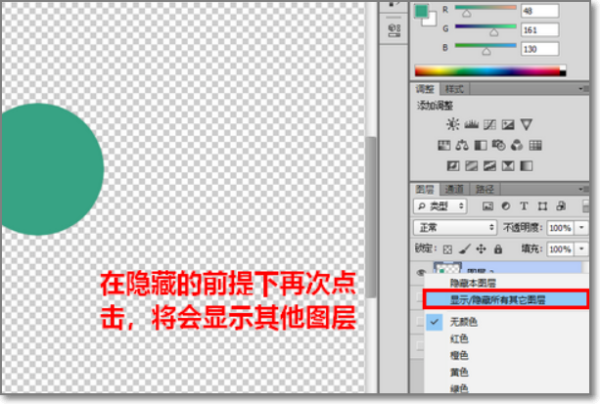600x404 pixels.
Task: Lock image pixels (brush lock icon)
Action: tap(464, 249)
